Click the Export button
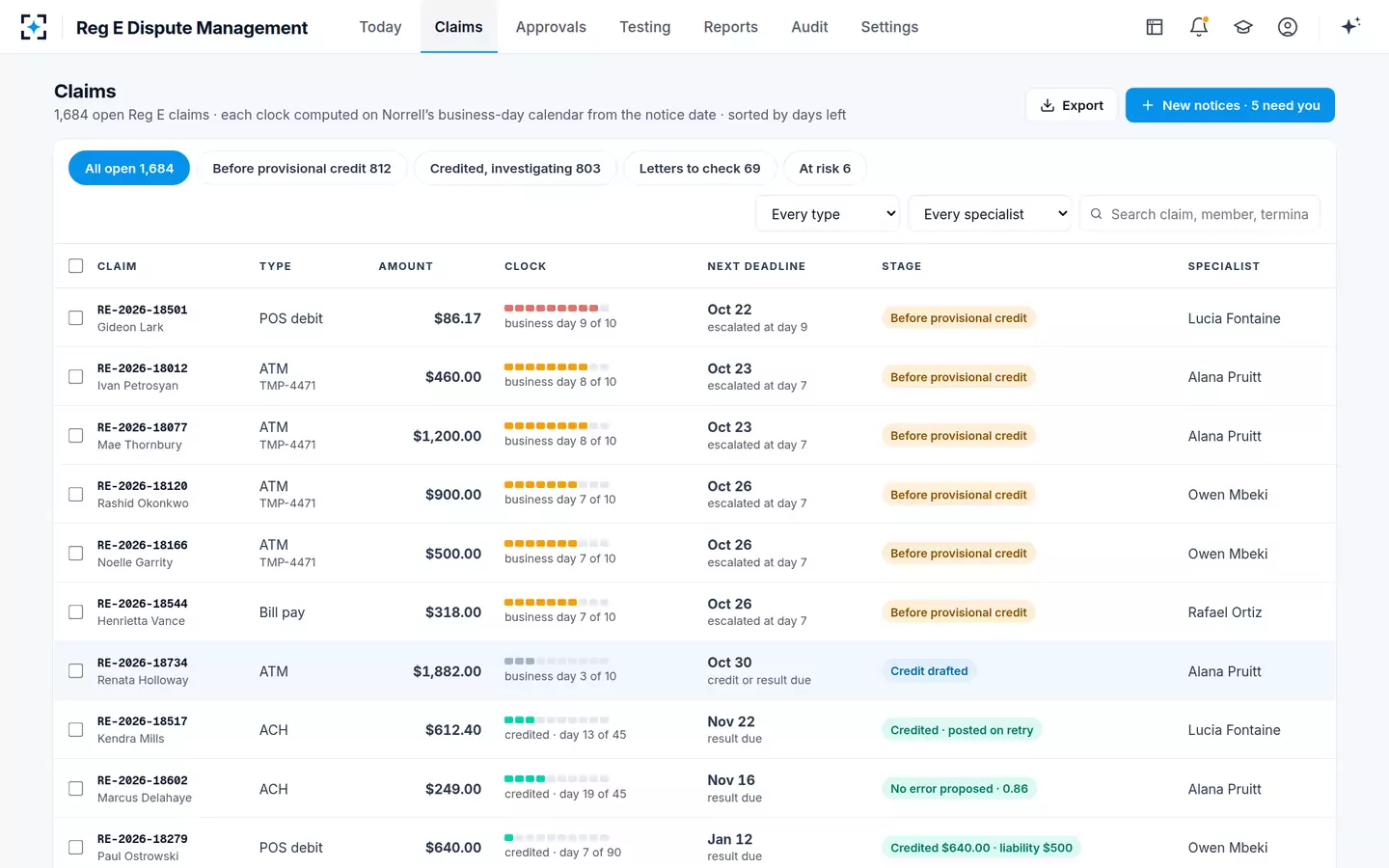This screenshot has height=868, width=1389. coord(1072,105)
